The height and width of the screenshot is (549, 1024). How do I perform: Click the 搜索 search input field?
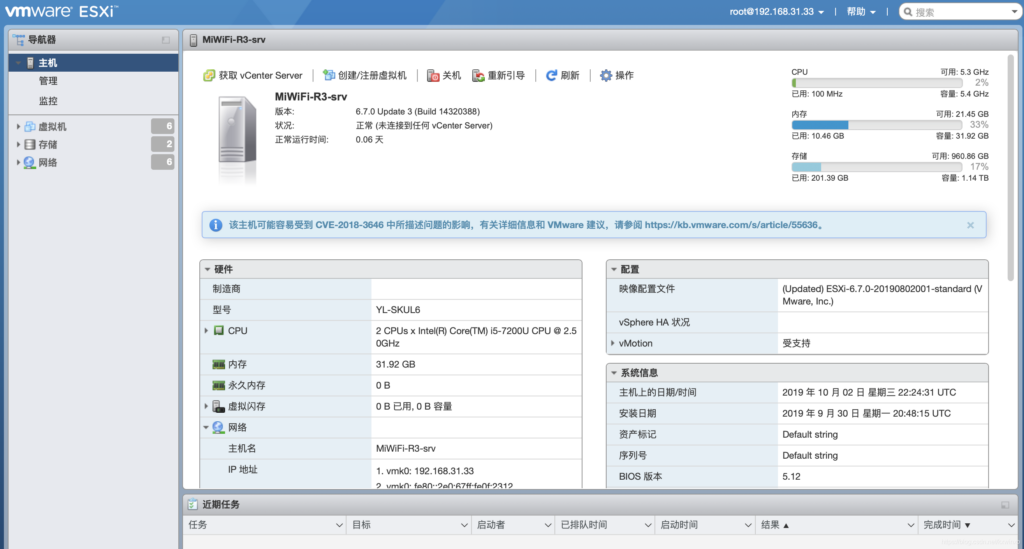[x=960, y=12]
